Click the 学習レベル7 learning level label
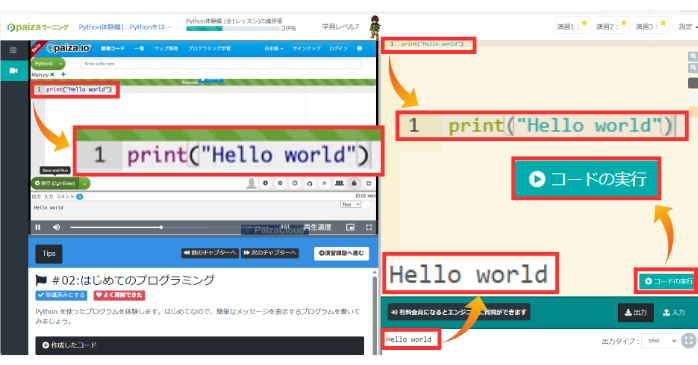The width and height of the screenshot is (698, 365). click(x=341, y=27)
